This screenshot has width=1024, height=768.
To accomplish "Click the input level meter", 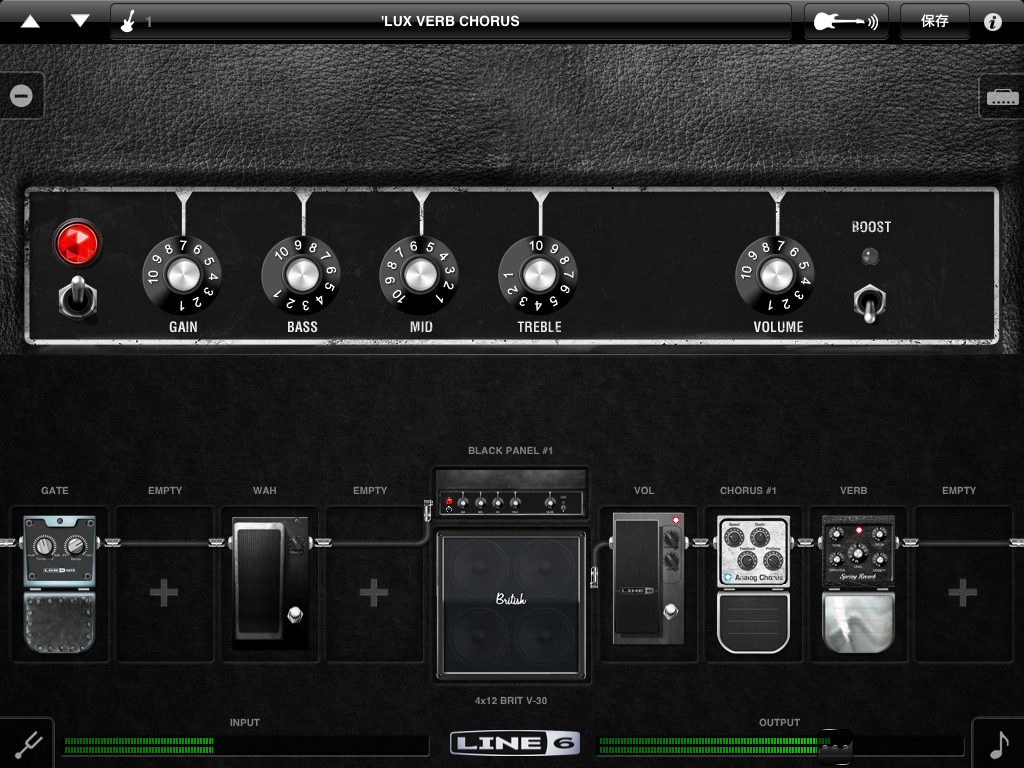I will coord(245,745).
